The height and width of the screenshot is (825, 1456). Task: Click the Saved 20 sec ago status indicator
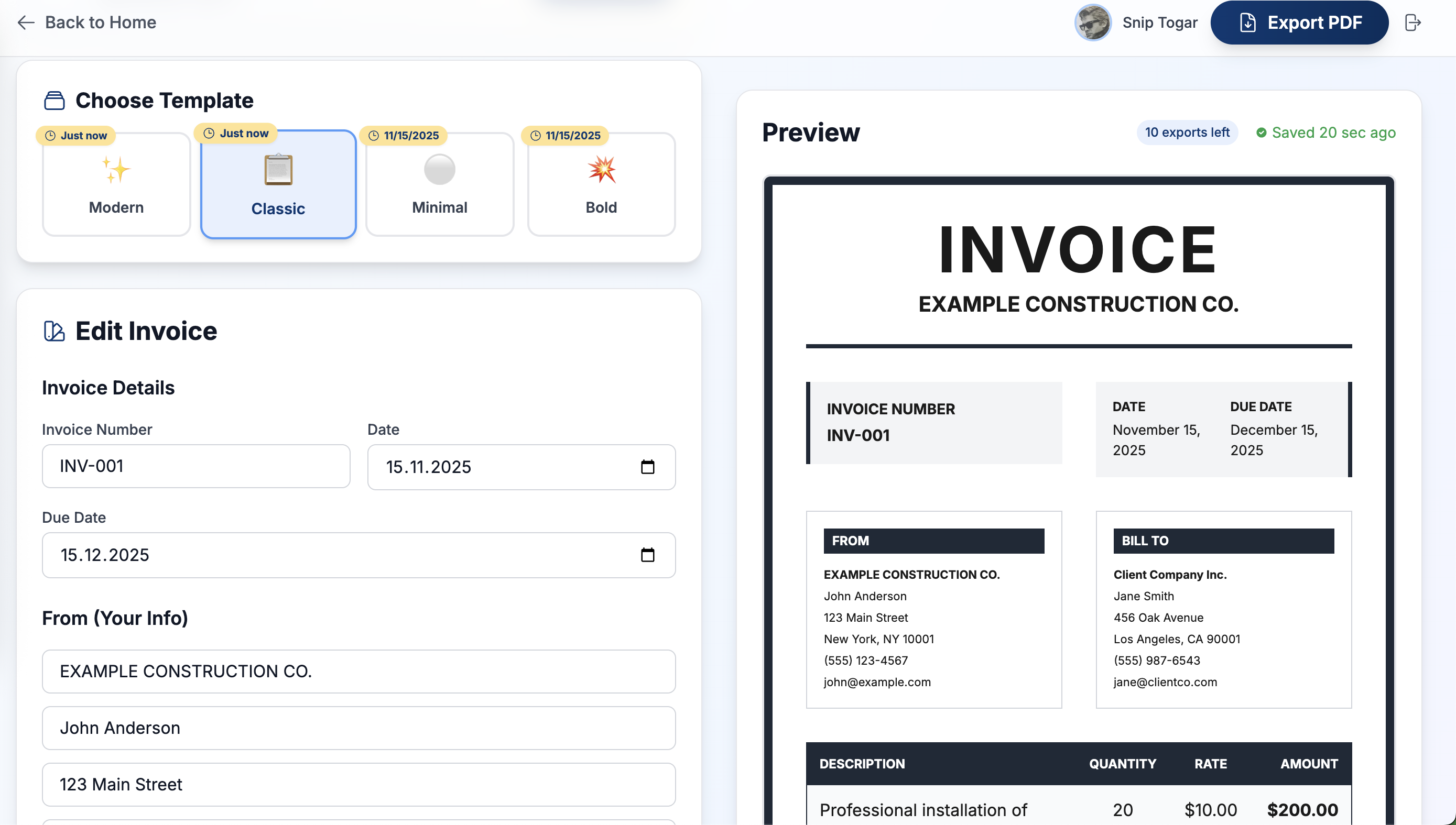[1324, 132]
